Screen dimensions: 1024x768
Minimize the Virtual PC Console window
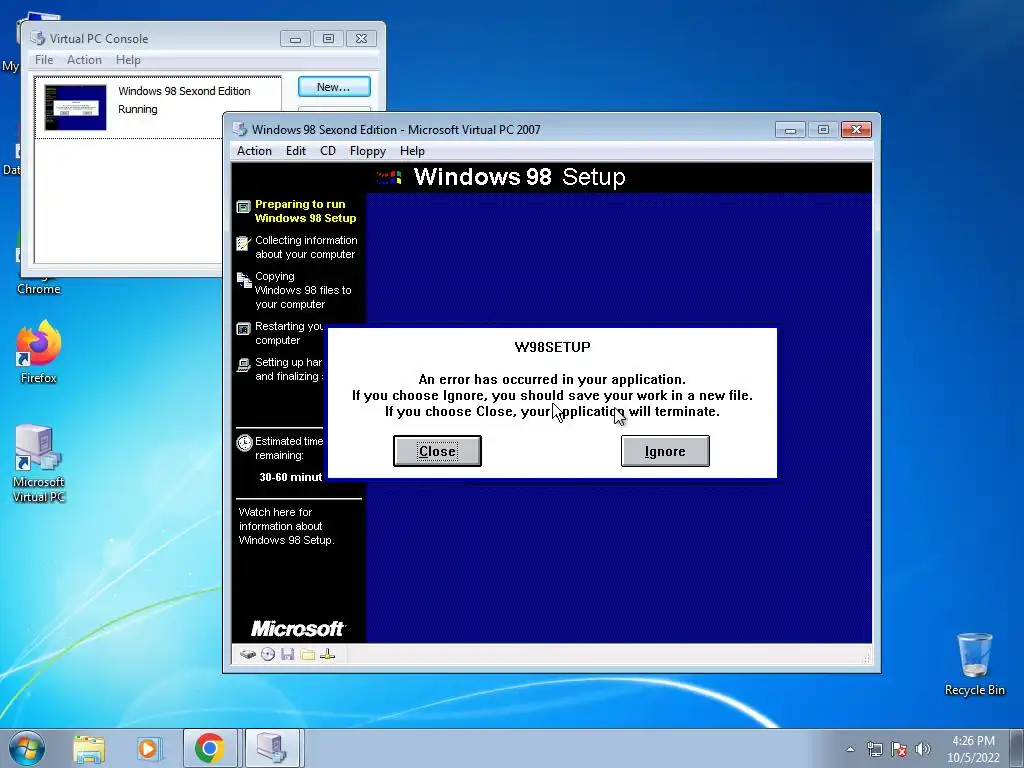coord(295,39)
